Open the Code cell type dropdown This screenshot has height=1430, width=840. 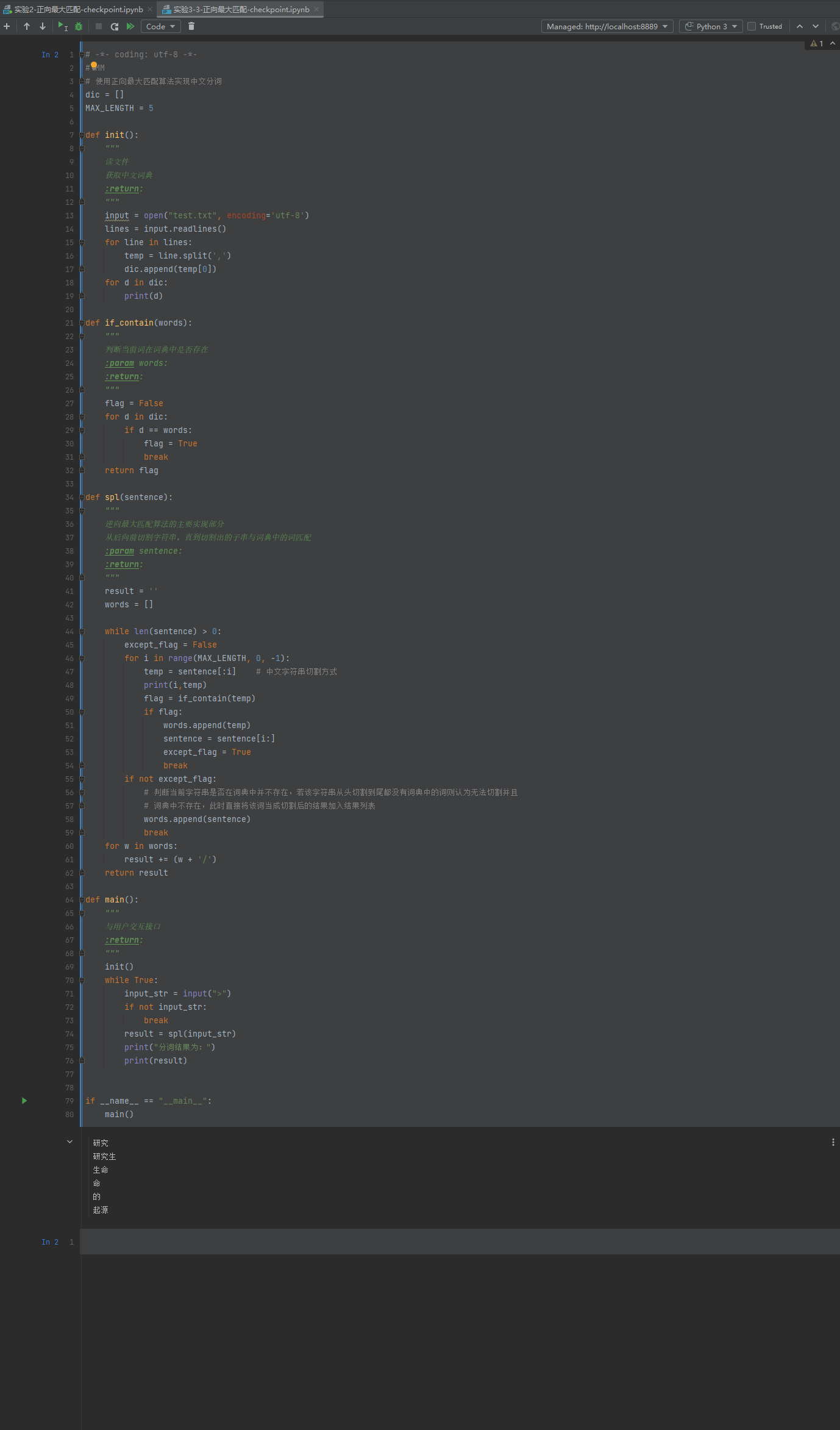[x=161, y=26]
